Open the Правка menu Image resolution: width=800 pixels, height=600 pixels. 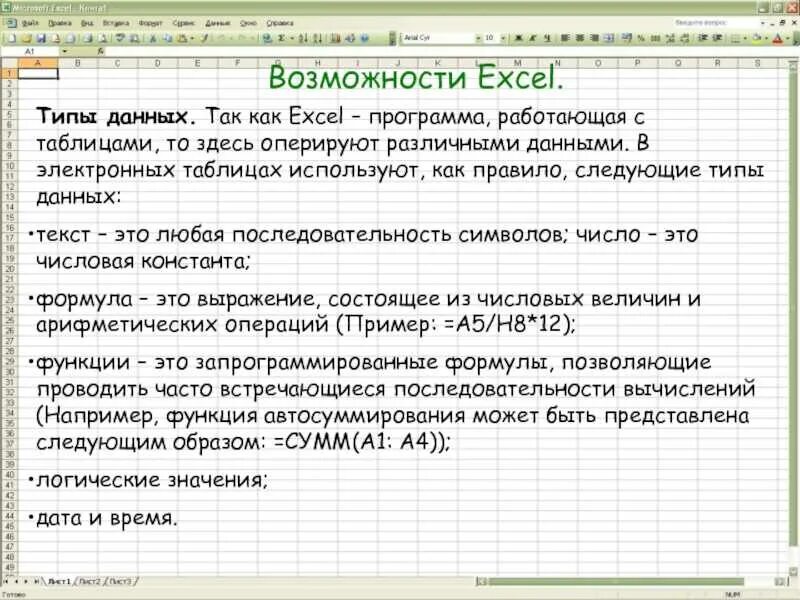click(x=60, y=23)
